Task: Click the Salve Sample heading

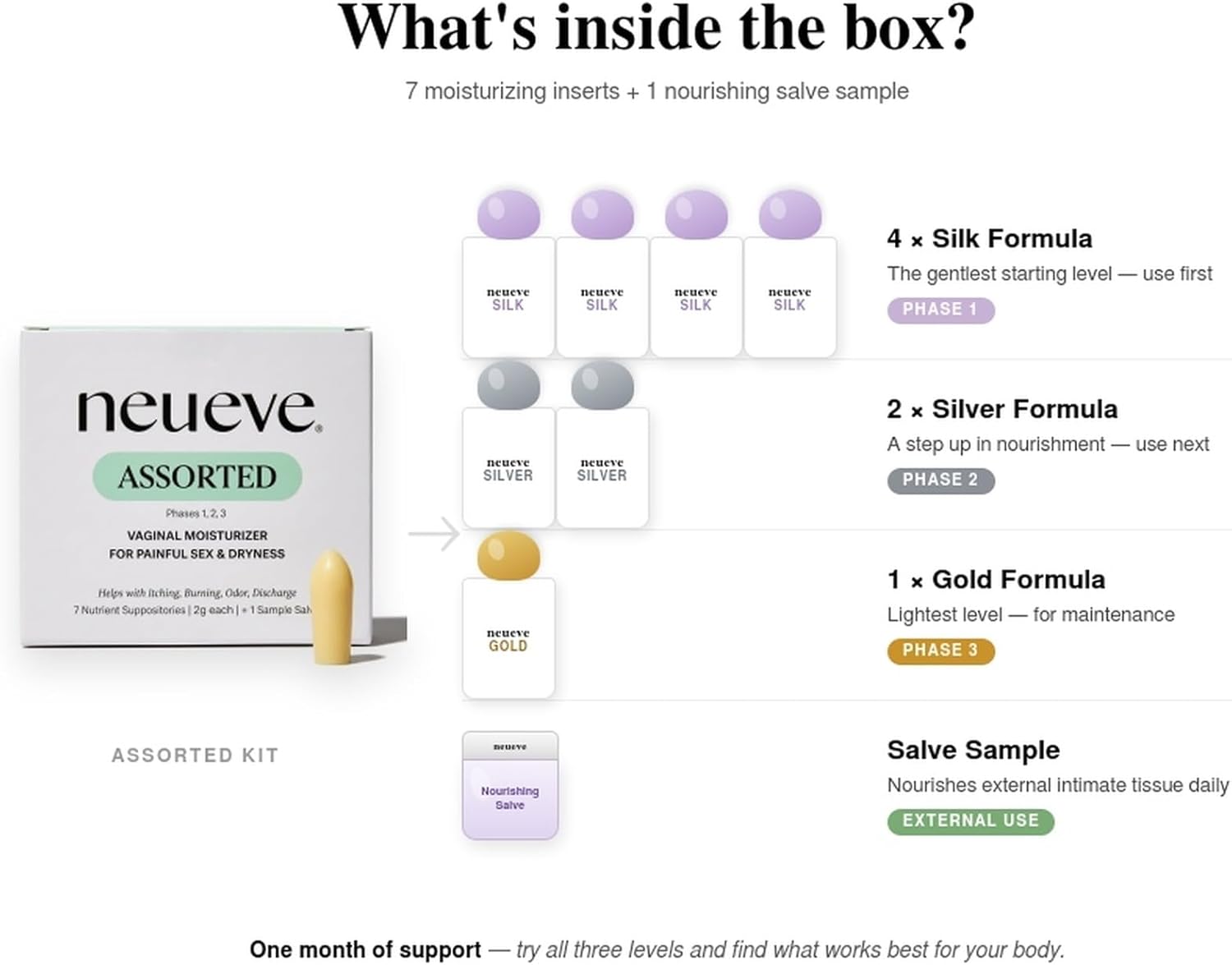Action: click(973, 750)
